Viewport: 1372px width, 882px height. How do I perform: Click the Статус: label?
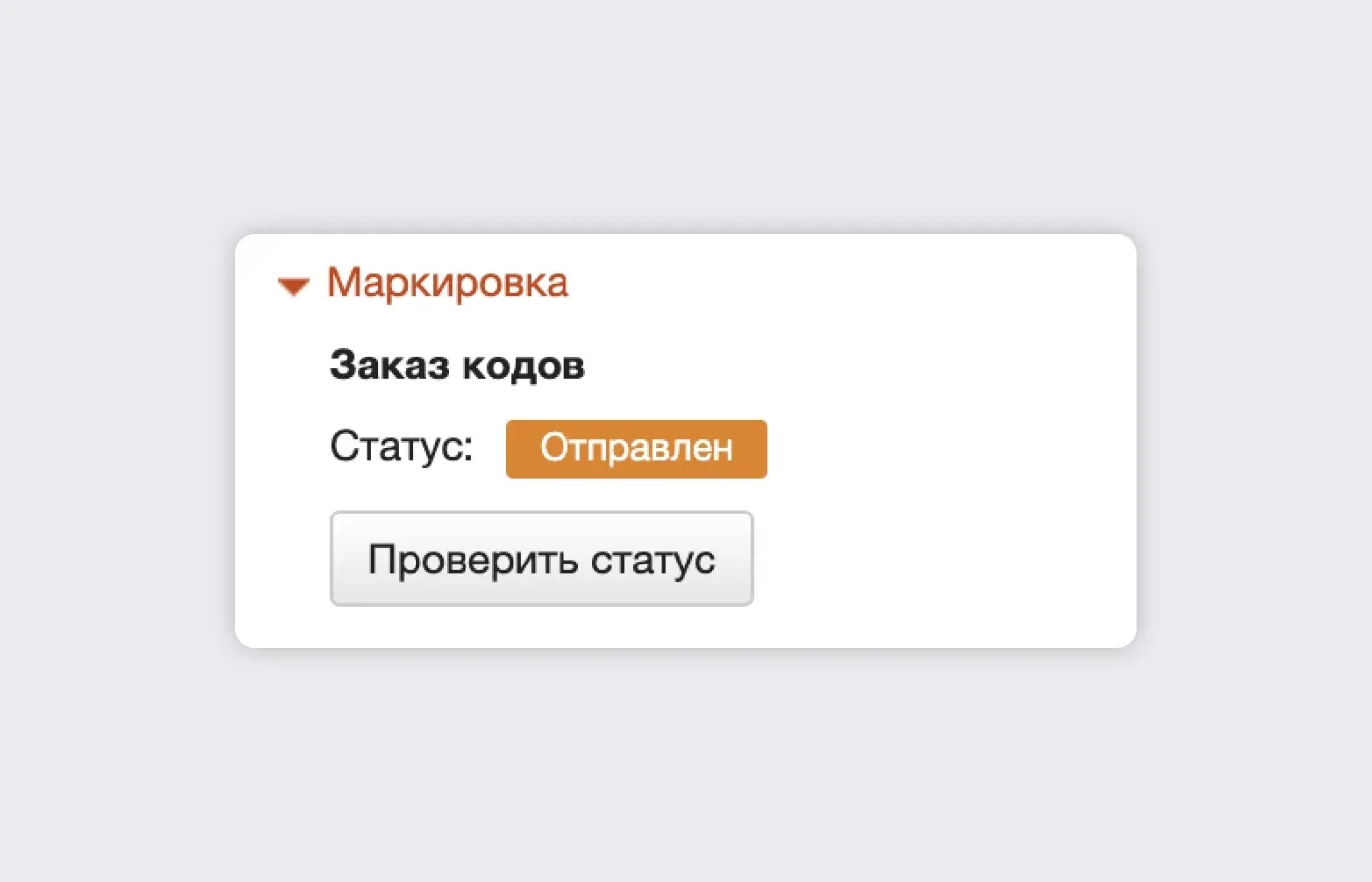[x=401, y=447]
